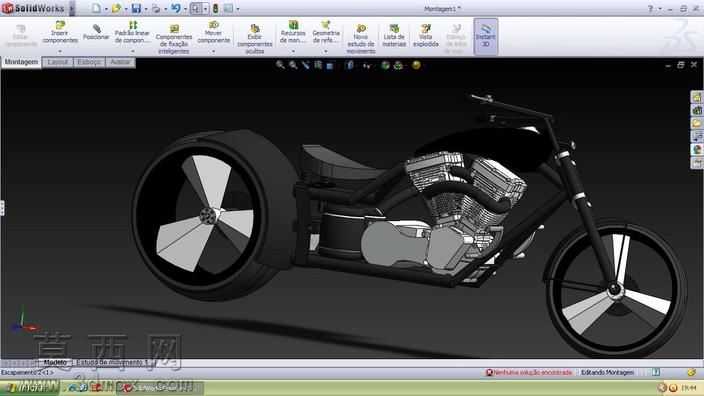Select the Estudo de movimento 1 tab

(x=112, y=362)
